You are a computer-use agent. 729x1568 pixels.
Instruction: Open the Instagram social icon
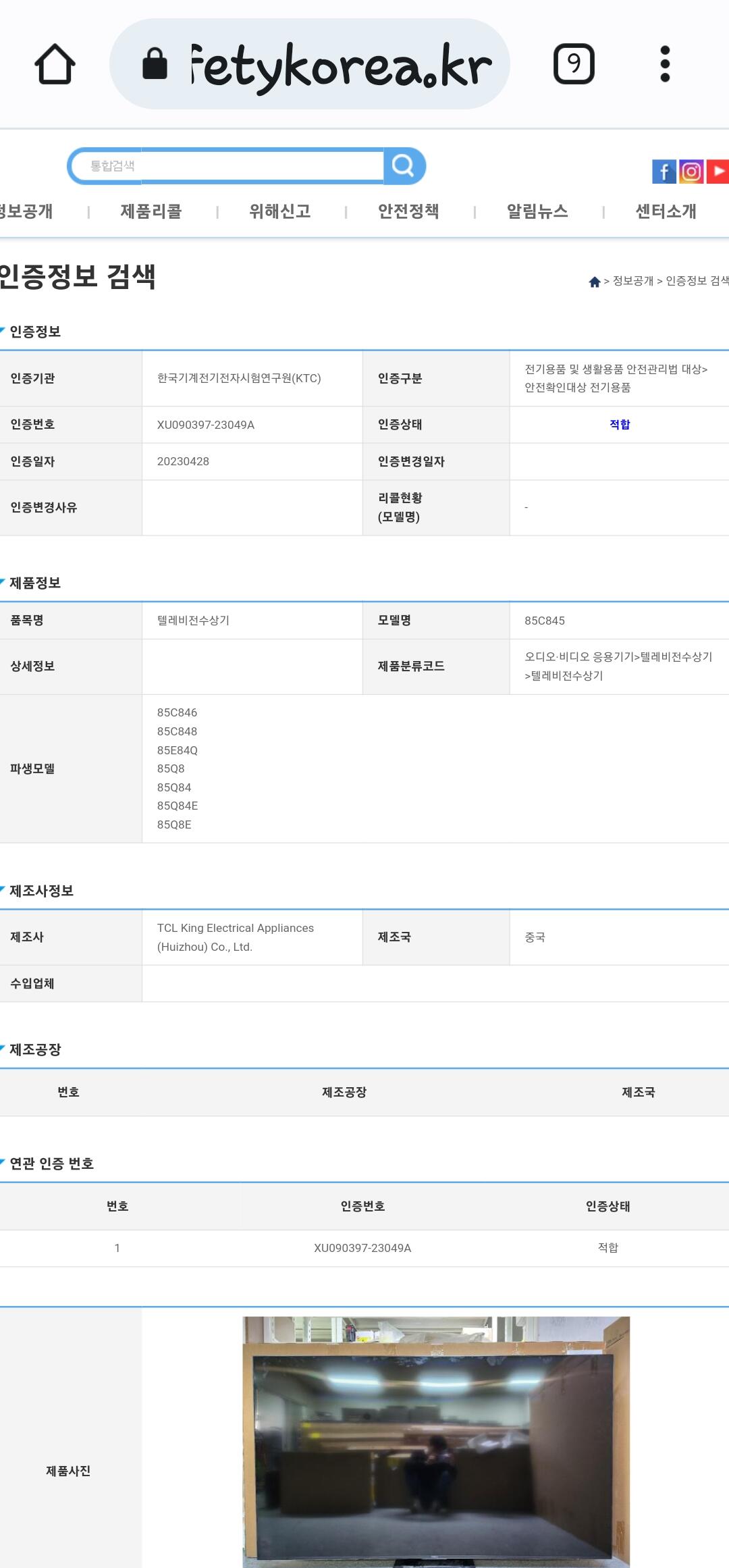click(691, 172)
